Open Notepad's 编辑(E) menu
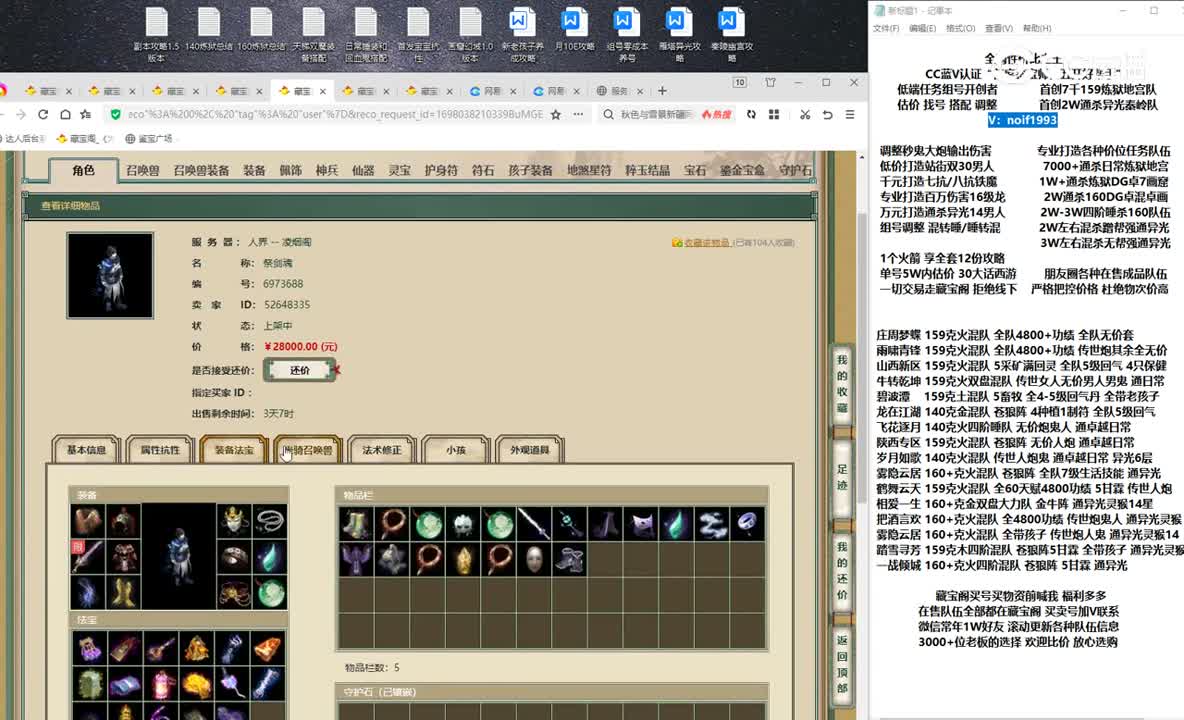Image resolution: width=1184 pixels, height=720 pixels. pos(922,29)
